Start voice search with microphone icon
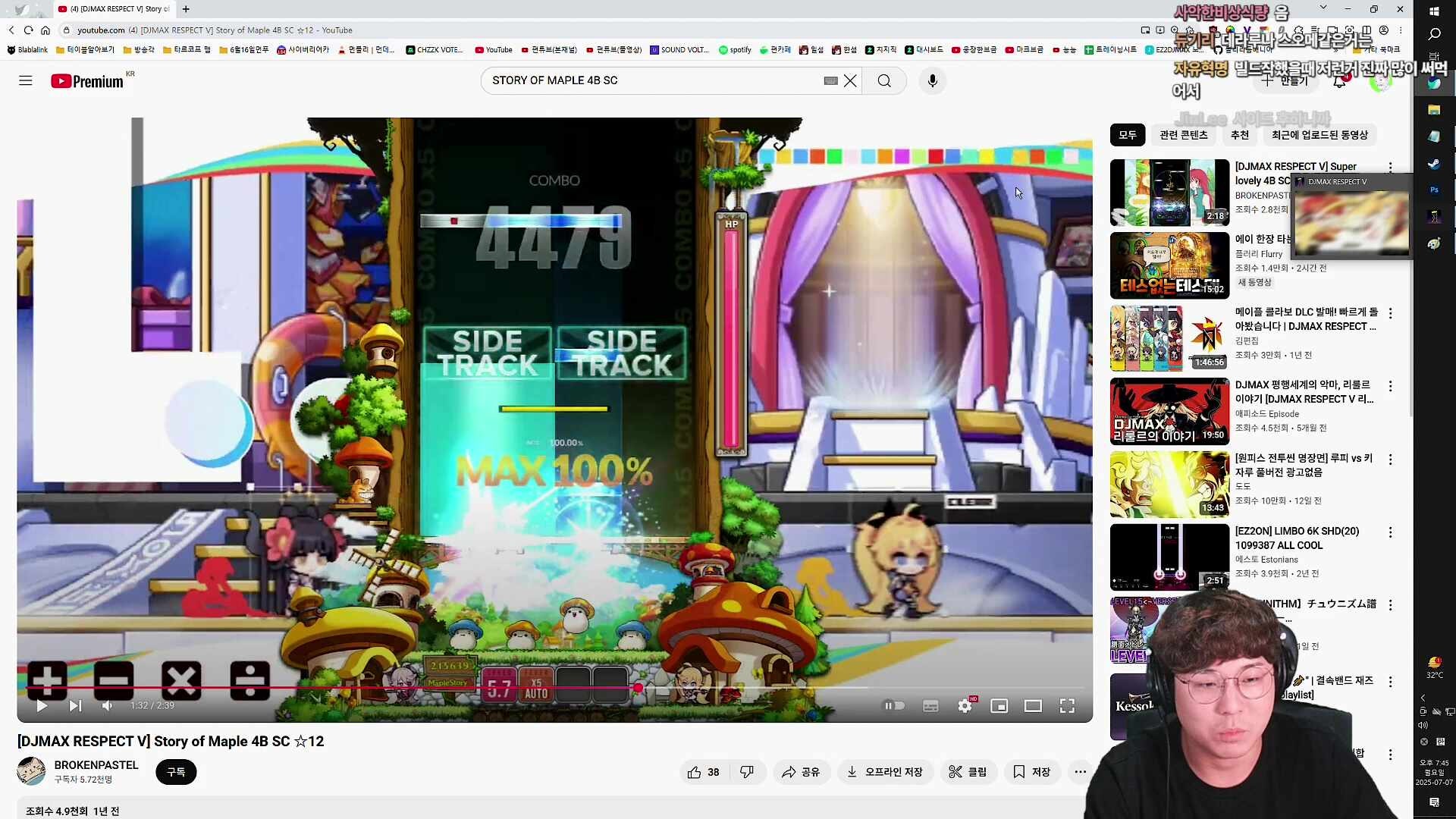Image resolution: width=1456 pixels, height=819 pixels. (x=933, y=80)
